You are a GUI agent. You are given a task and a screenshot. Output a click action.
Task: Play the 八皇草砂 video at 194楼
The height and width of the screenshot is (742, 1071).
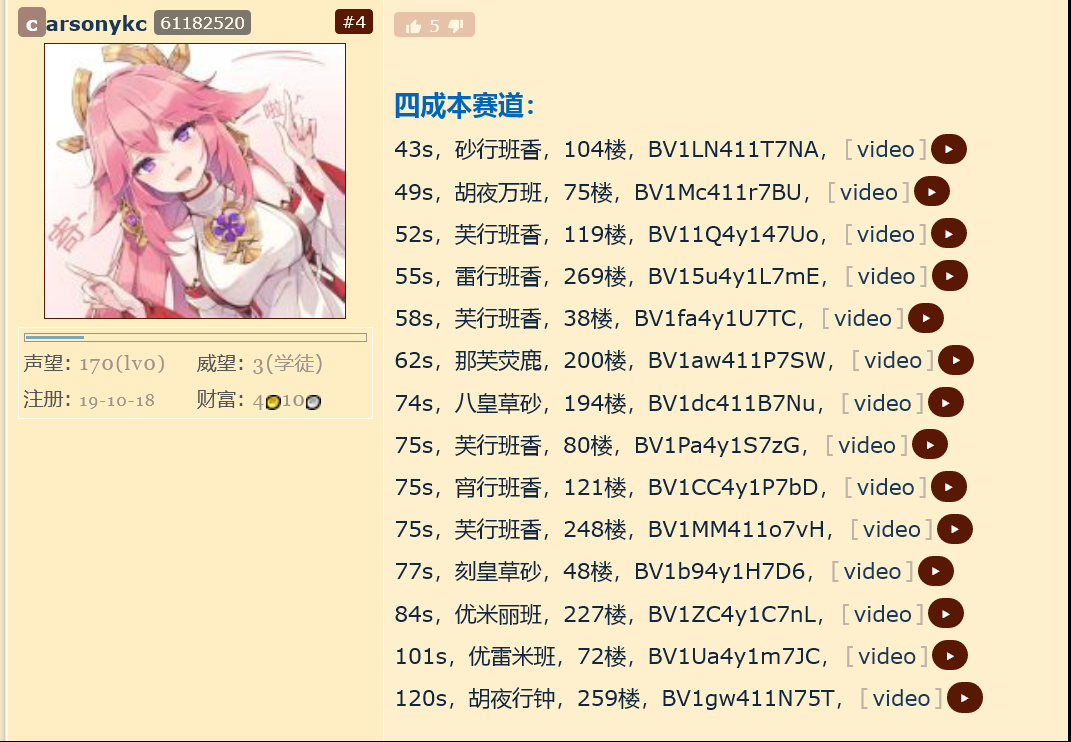[x=946, y=402]
